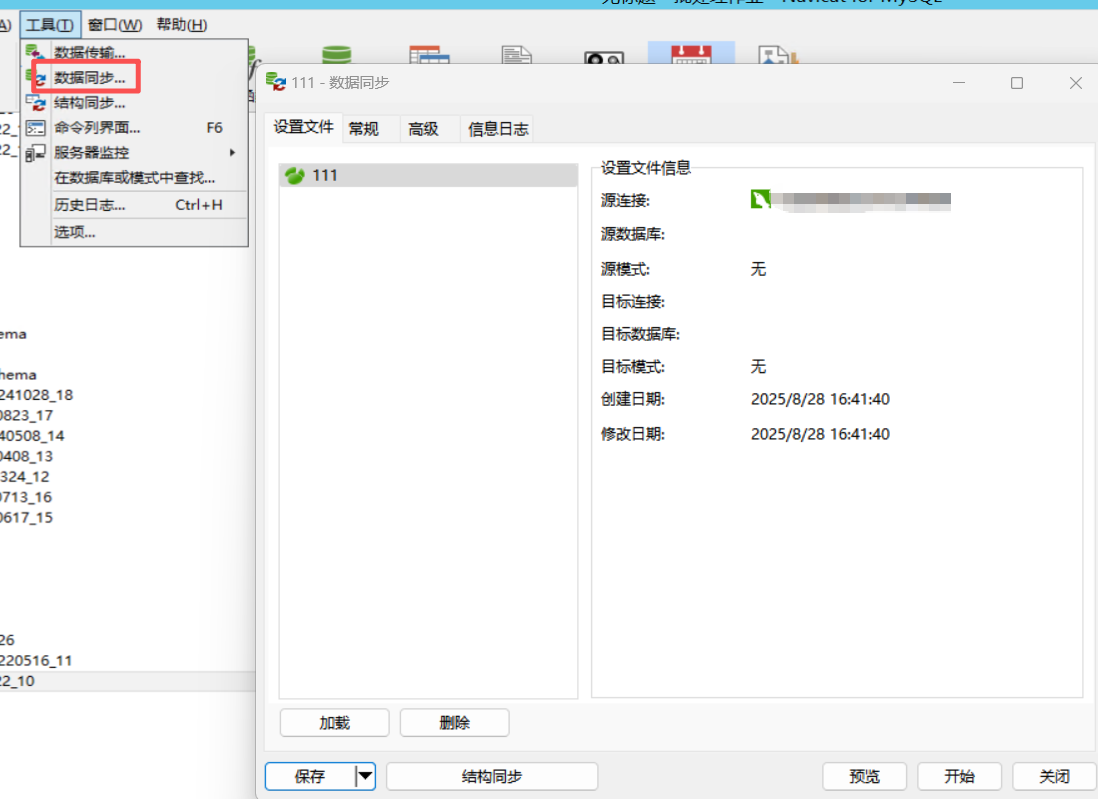
Task: Click the 源连接: label
Action: (625, 201)
